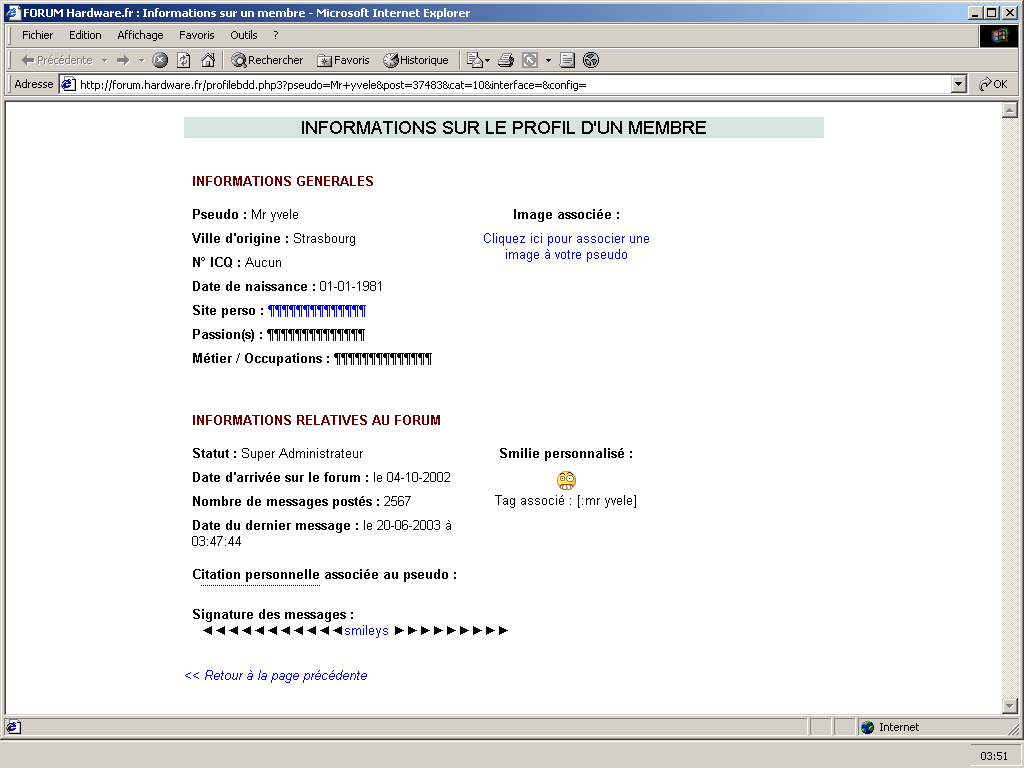The image size is (1024, 768).
Task: Click the messenger globe toolbar icon
Action: pyautogui.click(x=590, y=60)
